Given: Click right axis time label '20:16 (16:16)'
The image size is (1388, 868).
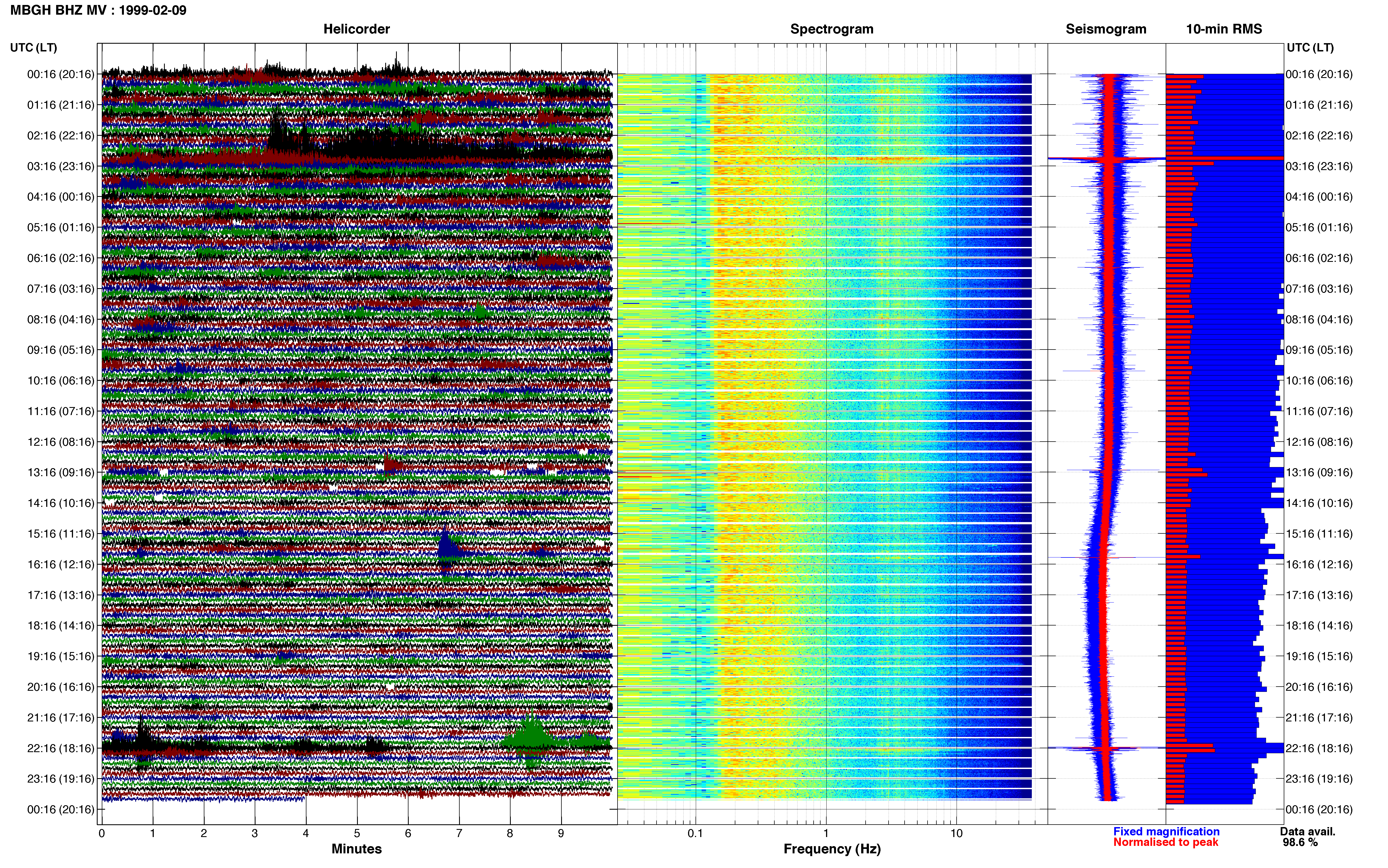Looking at the screenshot, I should tap(1319, 687).
